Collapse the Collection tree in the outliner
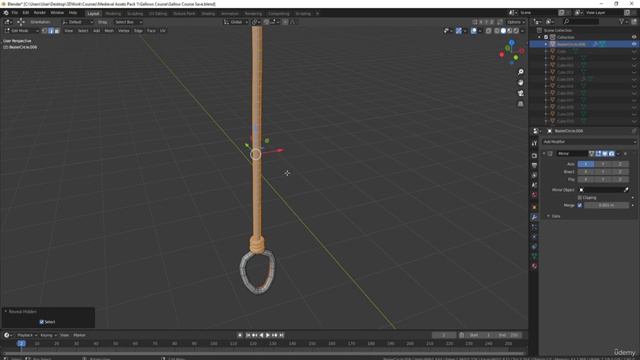The height and width of the screenshot is (360, 640). 540,37
